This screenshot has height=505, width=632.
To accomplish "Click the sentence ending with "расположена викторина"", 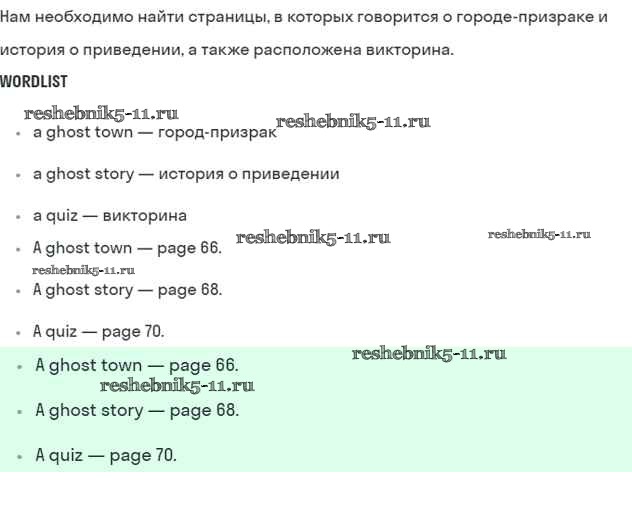I will click(x=226, y=50).
